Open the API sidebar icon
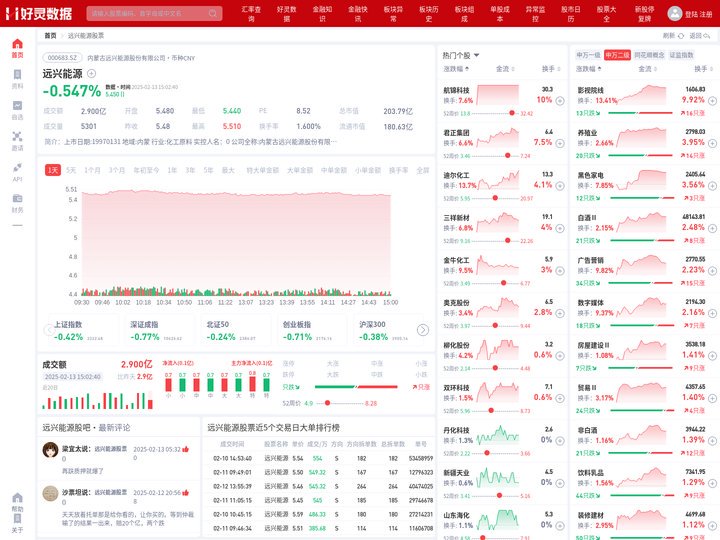Screen dimensions: 720x540 pyautogui.click(x=17, y=168)
